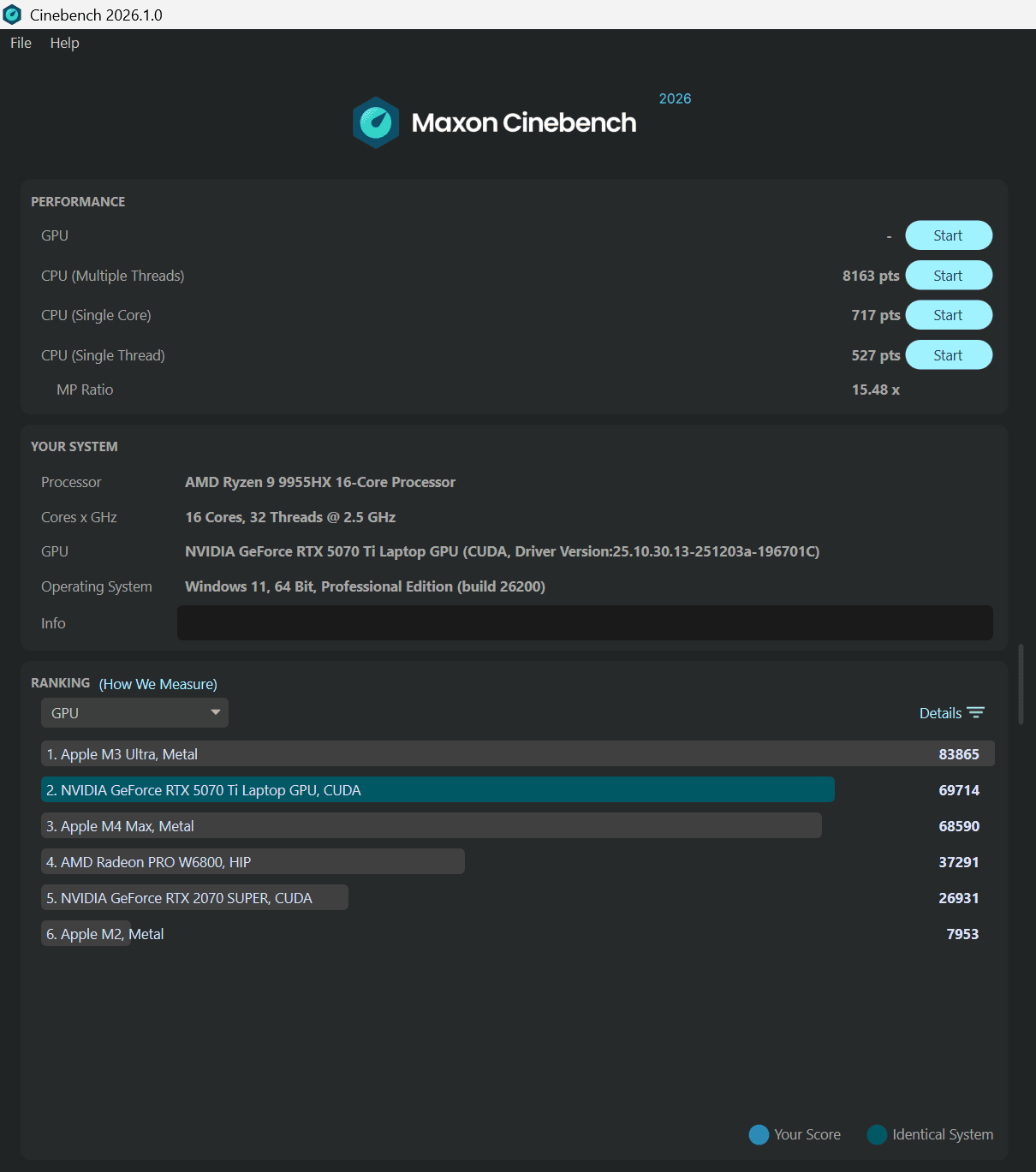Click the vertical scrollbar on the right

1021,685
